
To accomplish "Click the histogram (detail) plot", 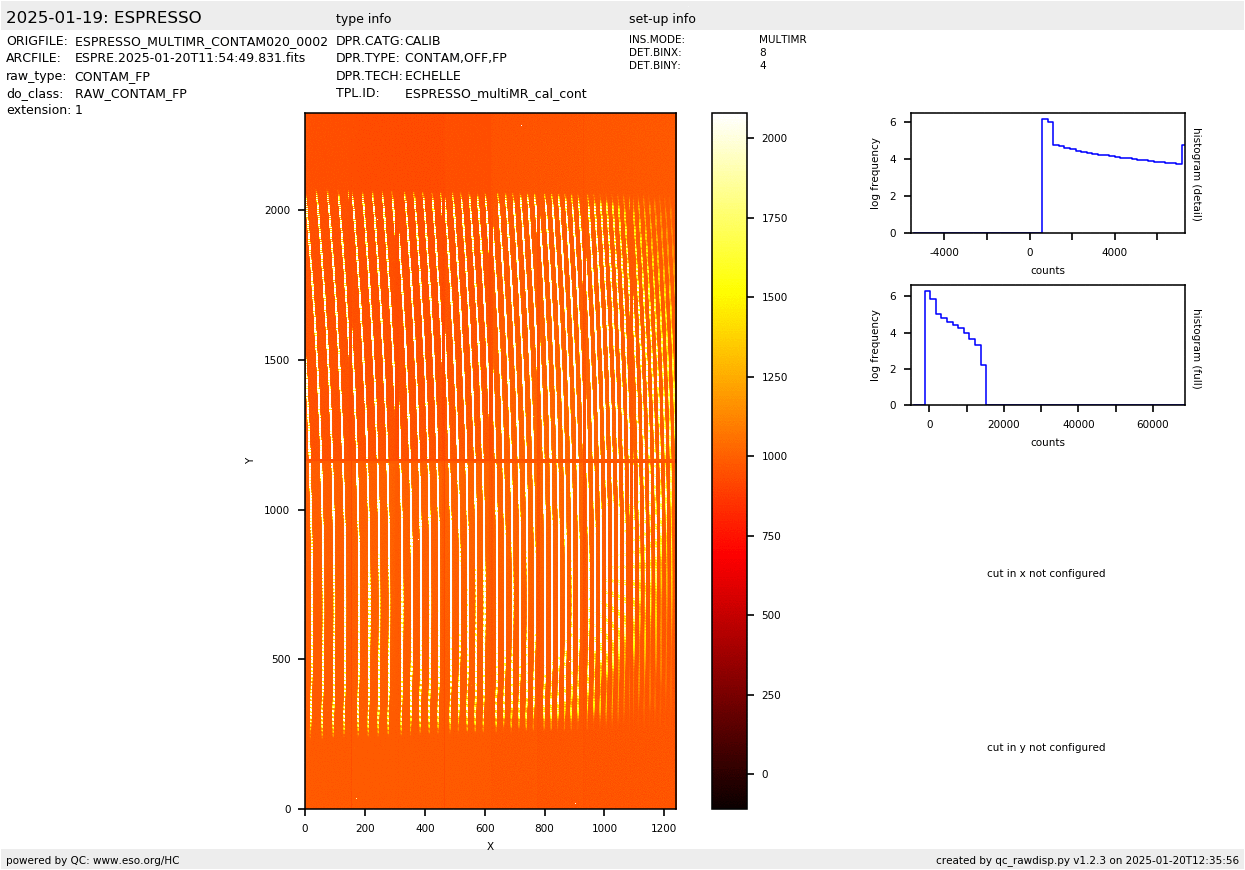I will pos(1047,173).
